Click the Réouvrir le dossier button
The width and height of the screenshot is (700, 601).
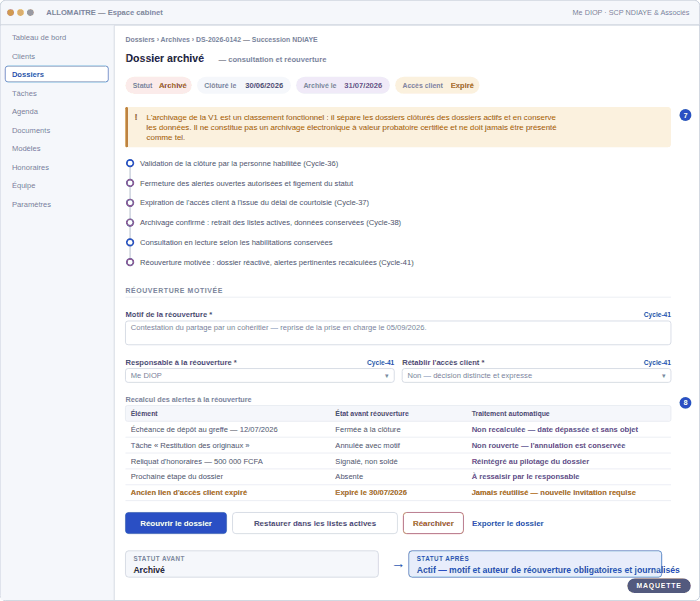point(176,523)
